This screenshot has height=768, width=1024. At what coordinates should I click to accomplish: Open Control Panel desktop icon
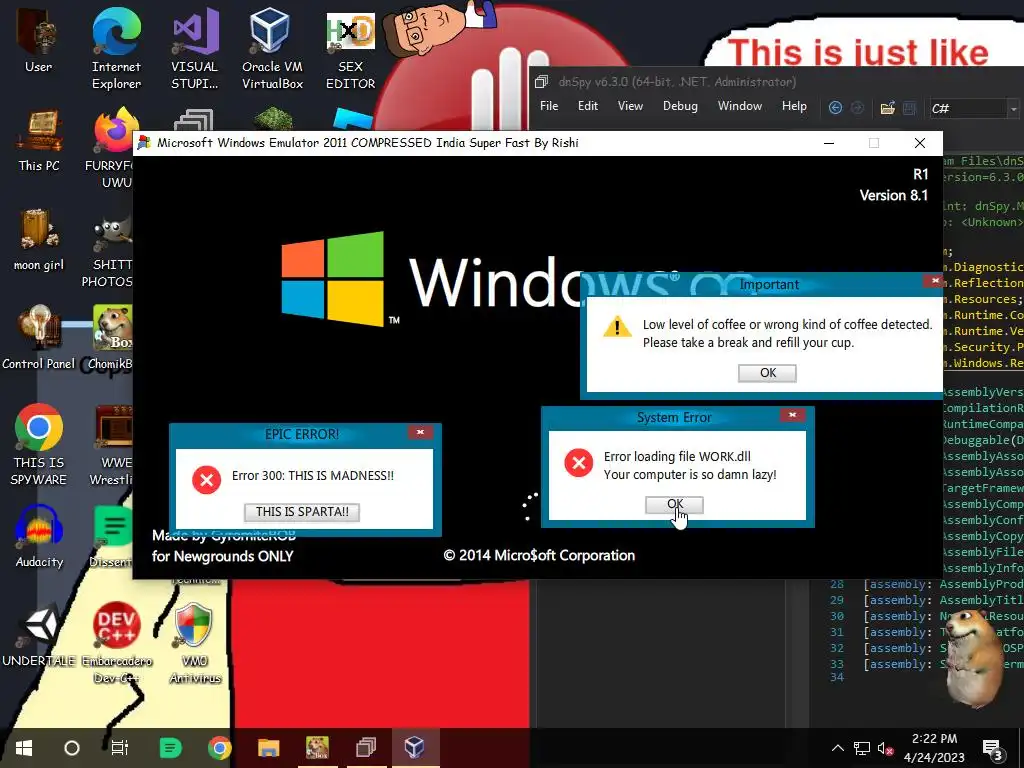(39, 338)
